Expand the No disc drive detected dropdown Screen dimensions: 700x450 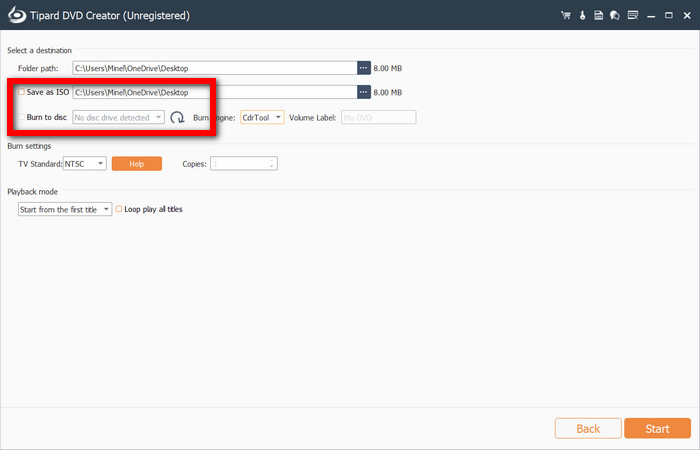pyautogui.click(x=118, y=117)
